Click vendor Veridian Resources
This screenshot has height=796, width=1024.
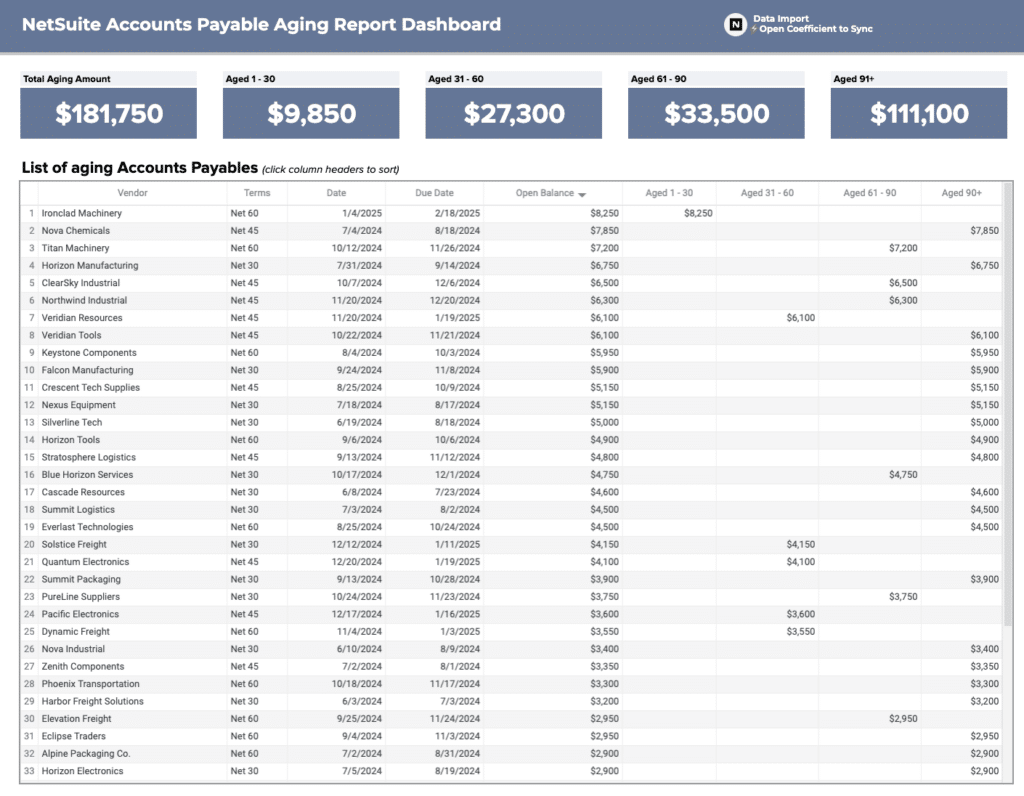[82, 317]
